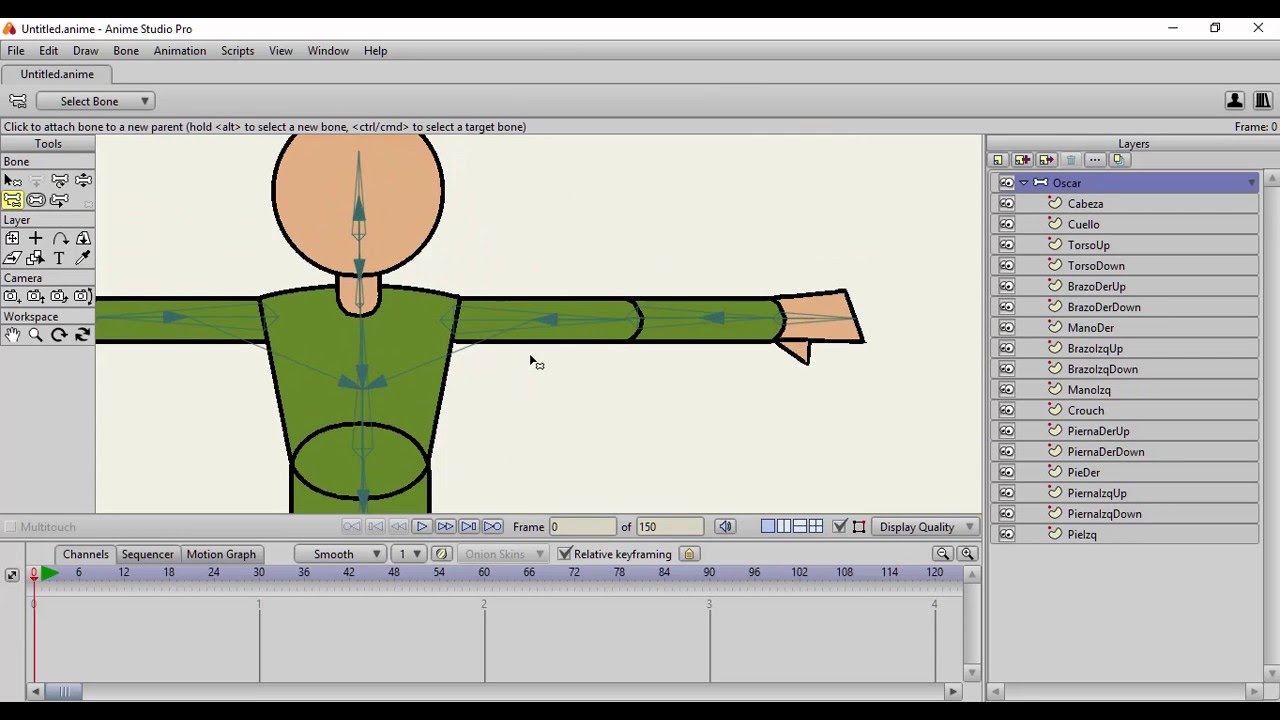The image size is (1280, 720).
Task: Hide the Cuello layer
Action: [x=1007, y=224]
